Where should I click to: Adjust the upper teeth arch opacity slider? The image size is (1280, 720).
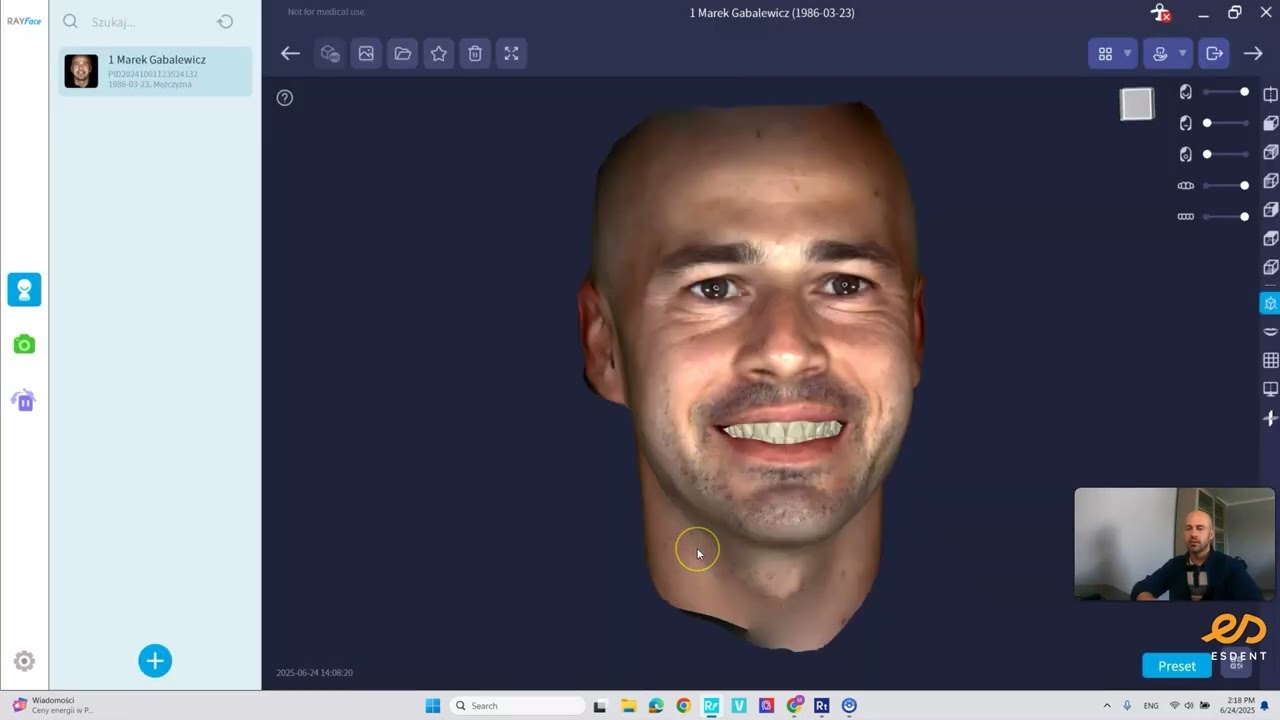[1226, 185]
